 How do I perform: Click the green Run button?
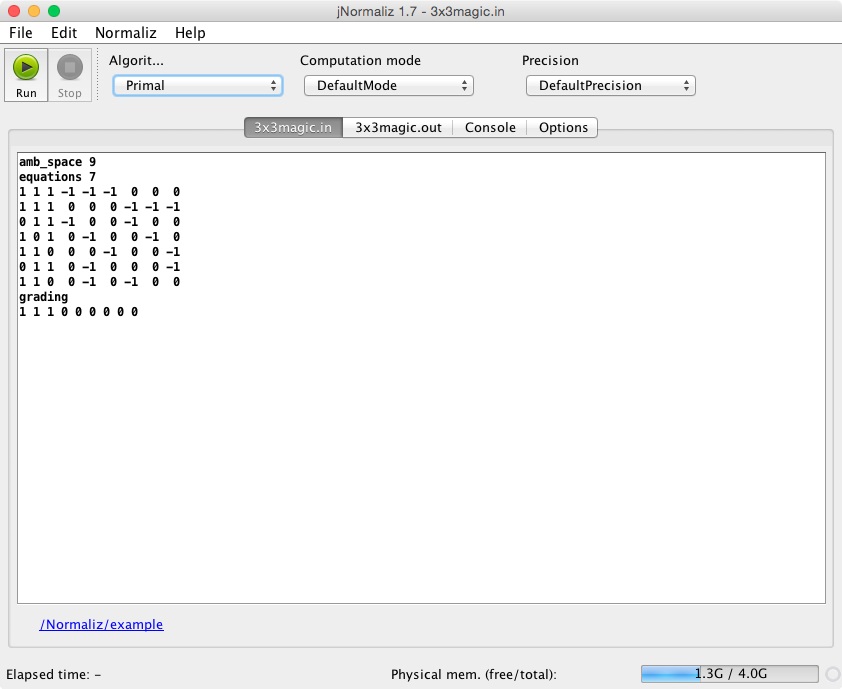point(26,74)
